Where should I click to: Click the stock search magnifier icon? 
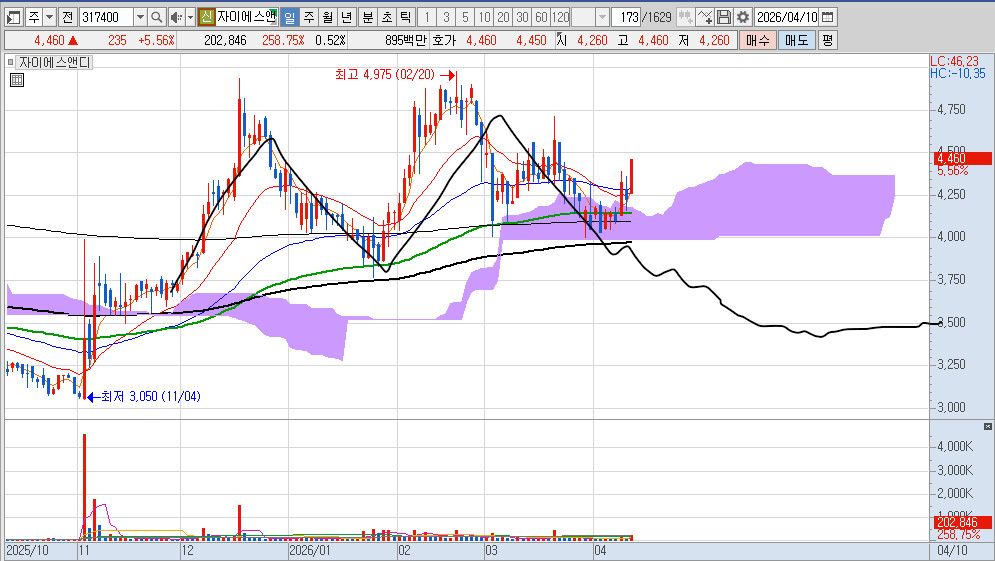pos(157,17)
